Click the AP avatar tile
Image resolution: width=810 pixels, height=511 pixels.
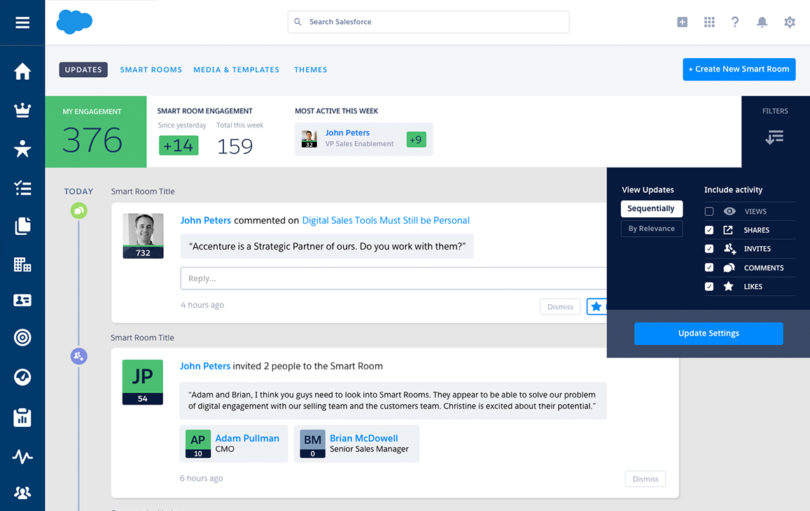(x=198, y=444)
